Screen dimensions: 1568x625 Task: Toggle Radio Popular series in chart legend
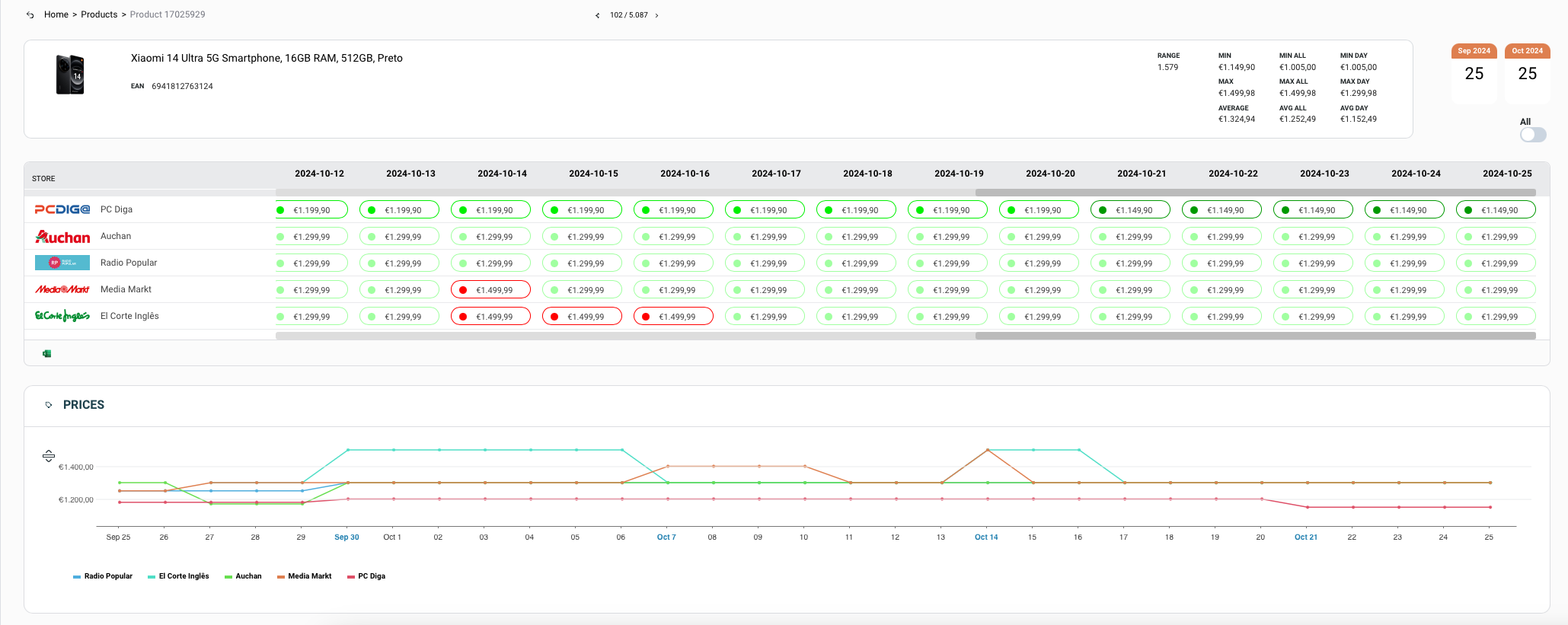coord(103,576)
